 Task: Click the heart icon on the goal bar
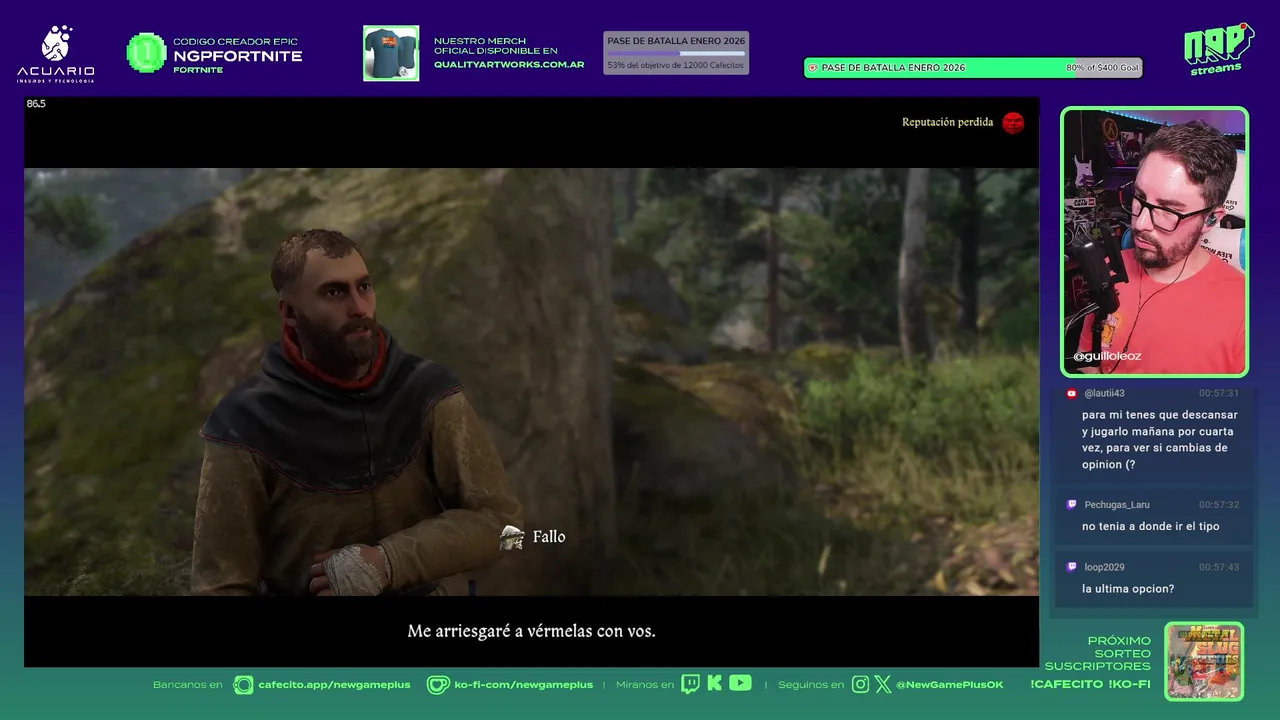(x=813, y=68)
